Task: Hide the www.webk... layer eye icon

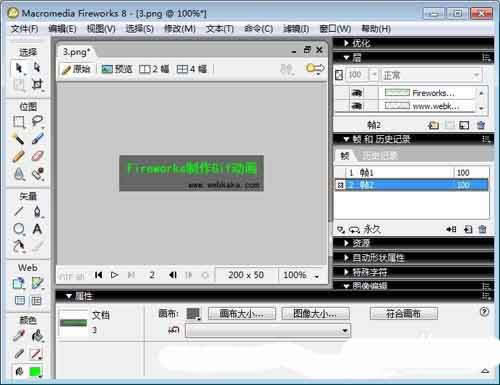Action: (x=357, y=106)
